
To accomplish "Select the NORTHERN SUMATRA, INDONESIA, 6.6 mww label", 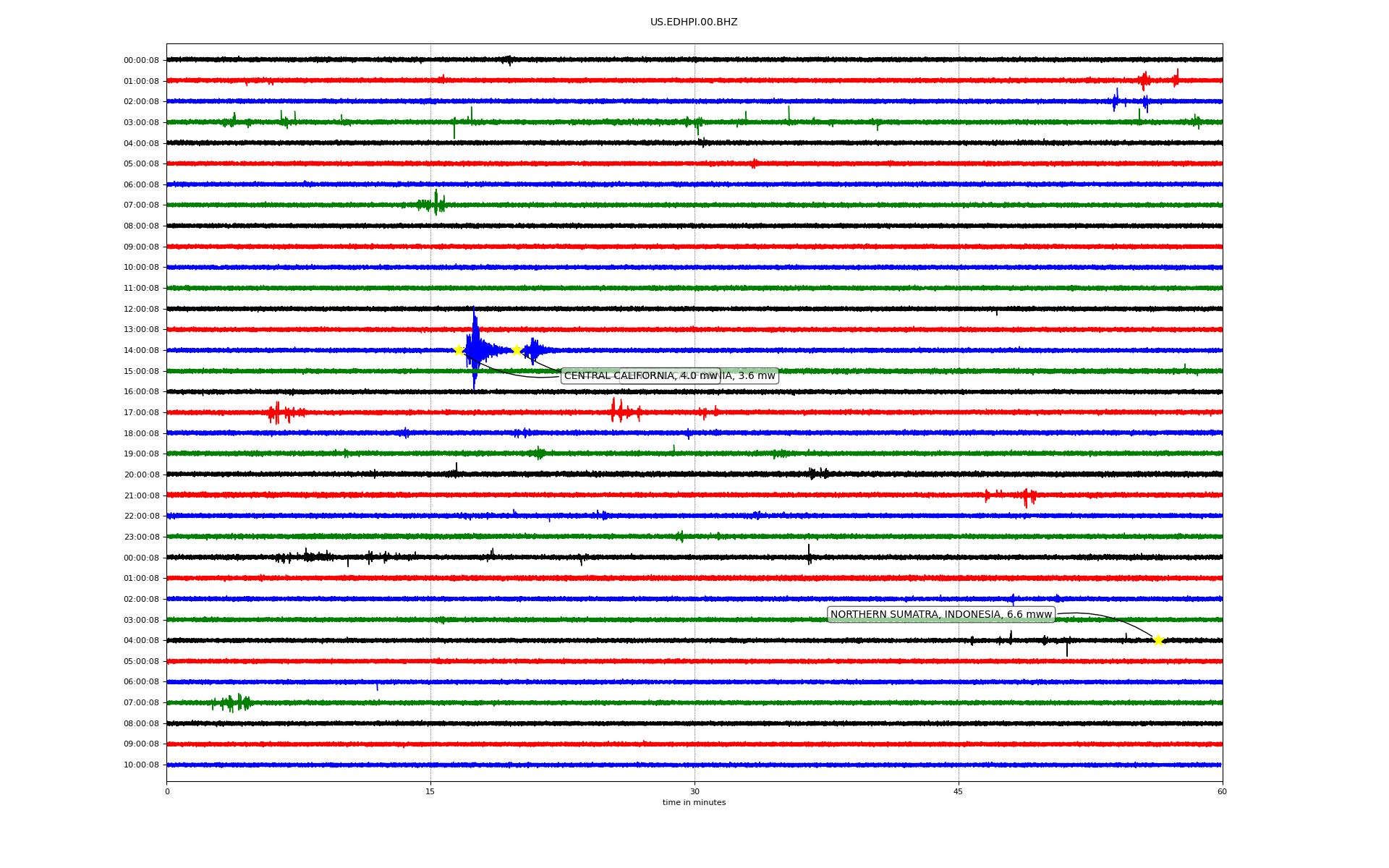I will tap(940, 615).
